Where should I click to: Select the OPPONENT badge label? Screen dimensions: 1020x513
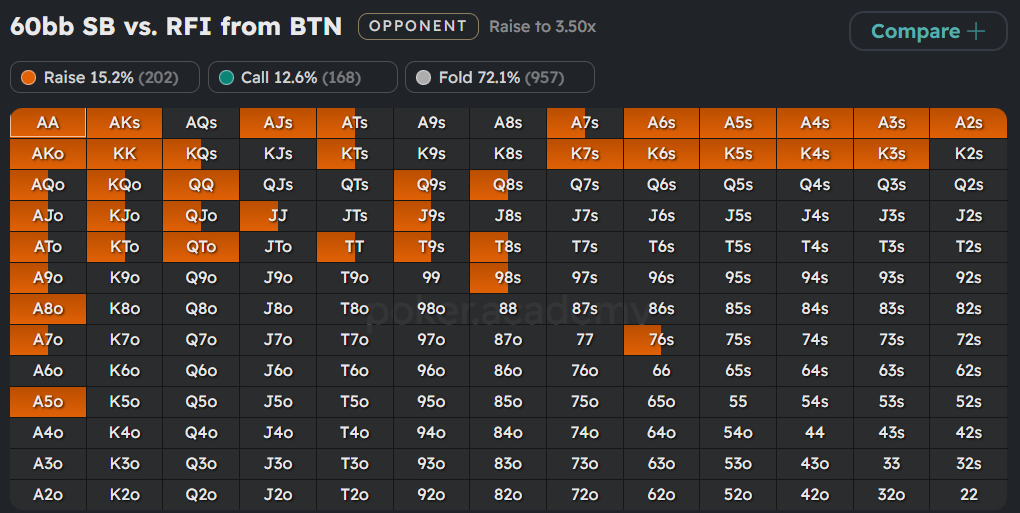(x=418, y=27)
